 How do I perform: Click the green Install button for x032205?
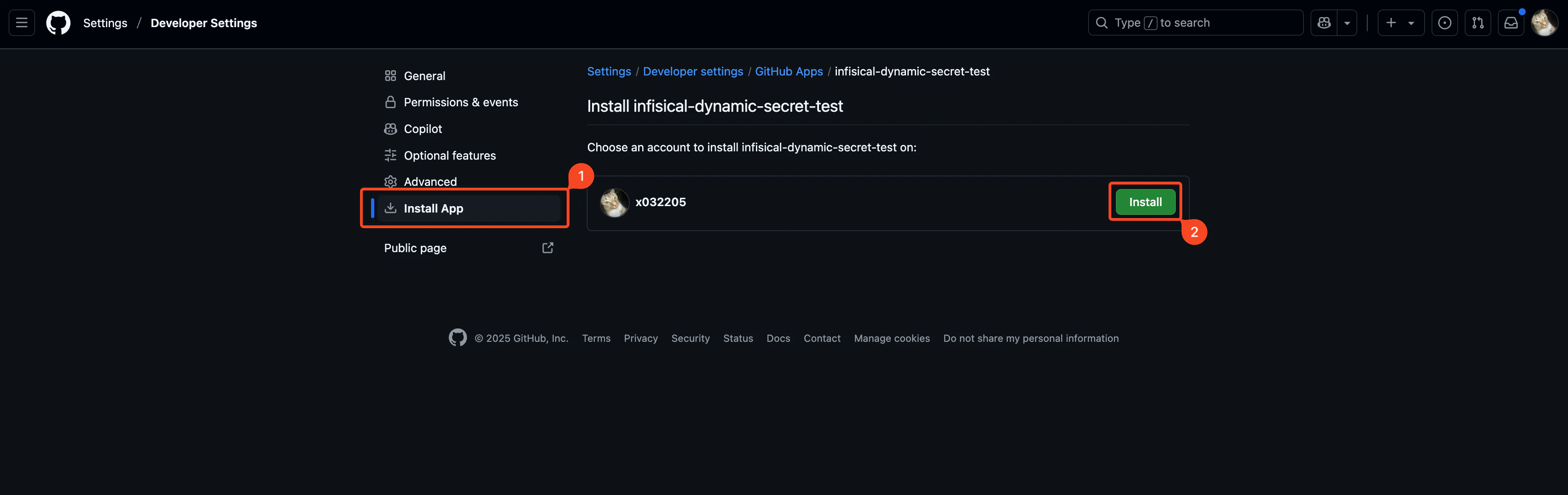coord(1145,202)
